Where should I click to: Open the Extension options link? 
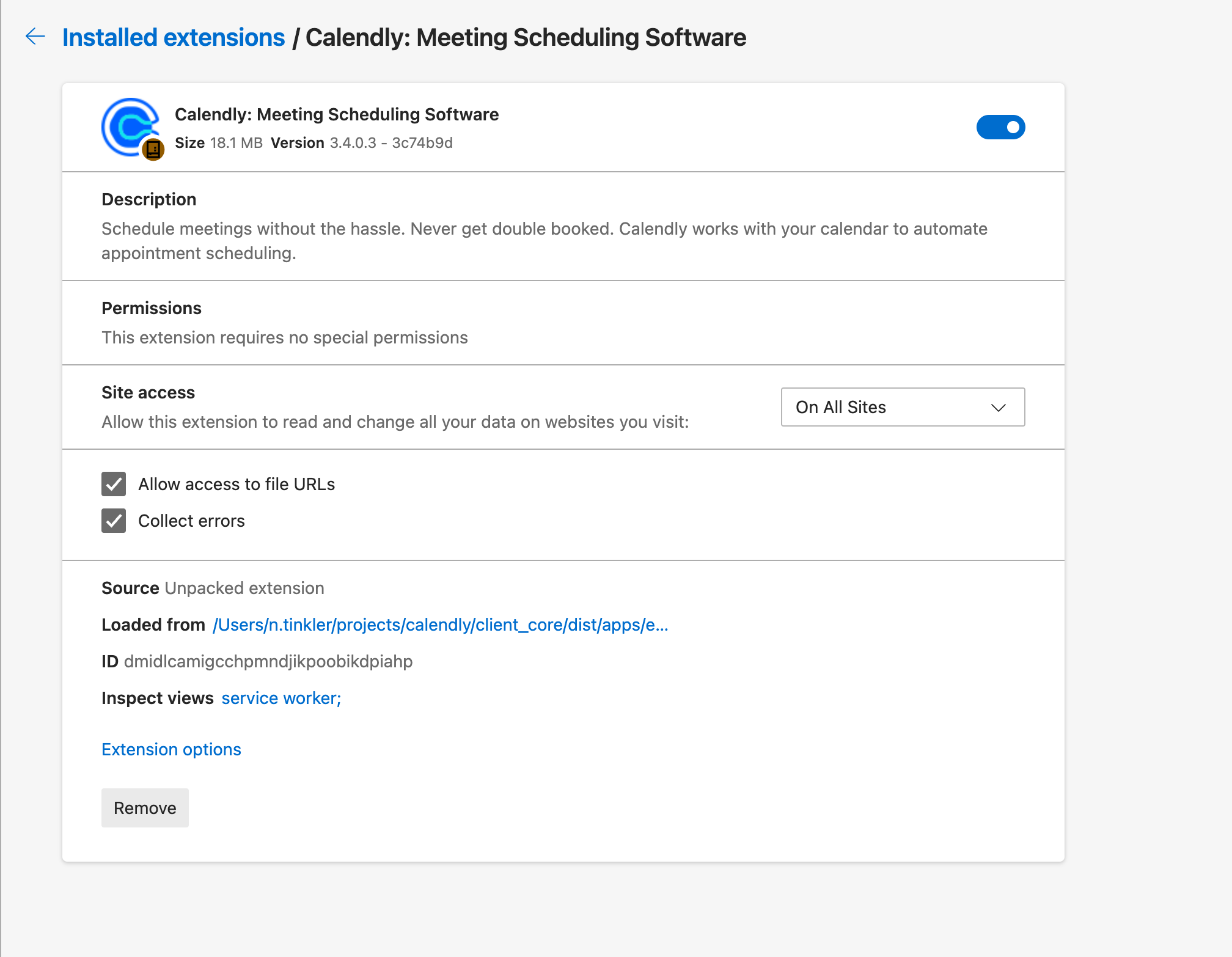[x=171, y=749]
